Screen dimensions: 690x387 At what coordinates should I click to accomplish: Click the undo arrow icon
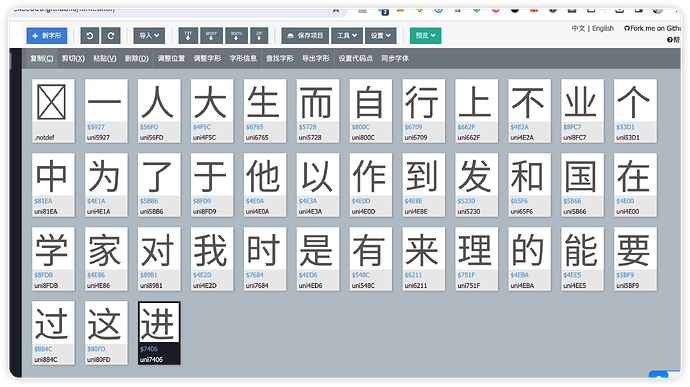[x=90, y=36]
